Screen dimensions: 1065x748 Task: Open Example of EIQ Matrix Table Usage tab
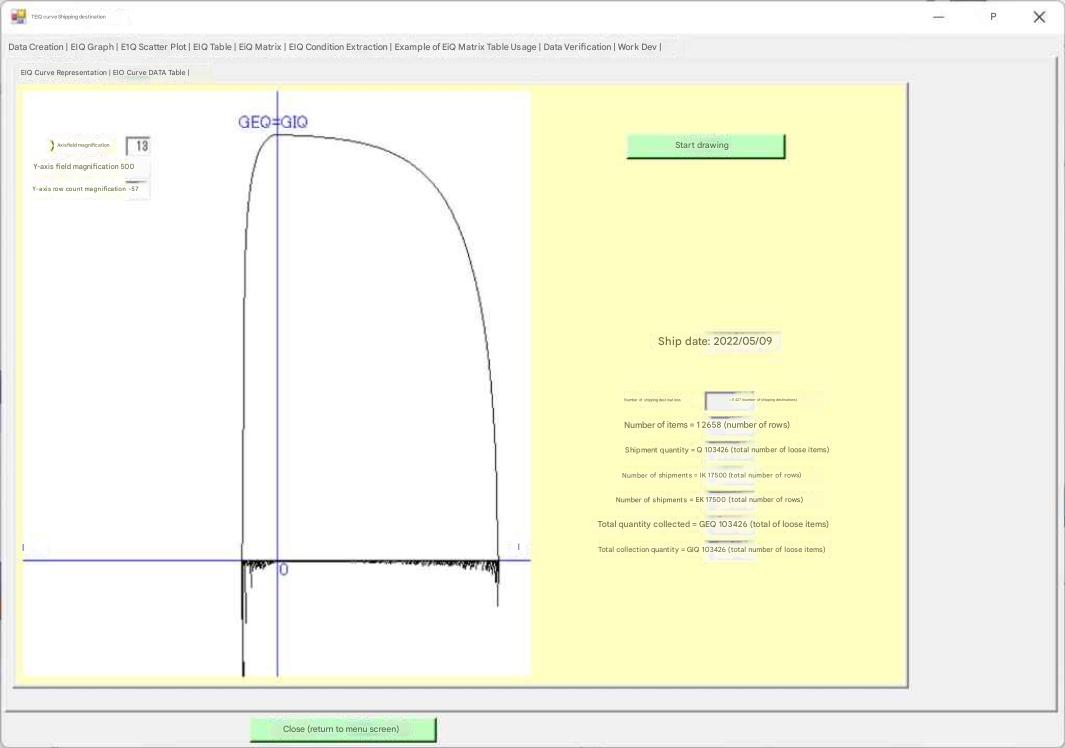465,47
